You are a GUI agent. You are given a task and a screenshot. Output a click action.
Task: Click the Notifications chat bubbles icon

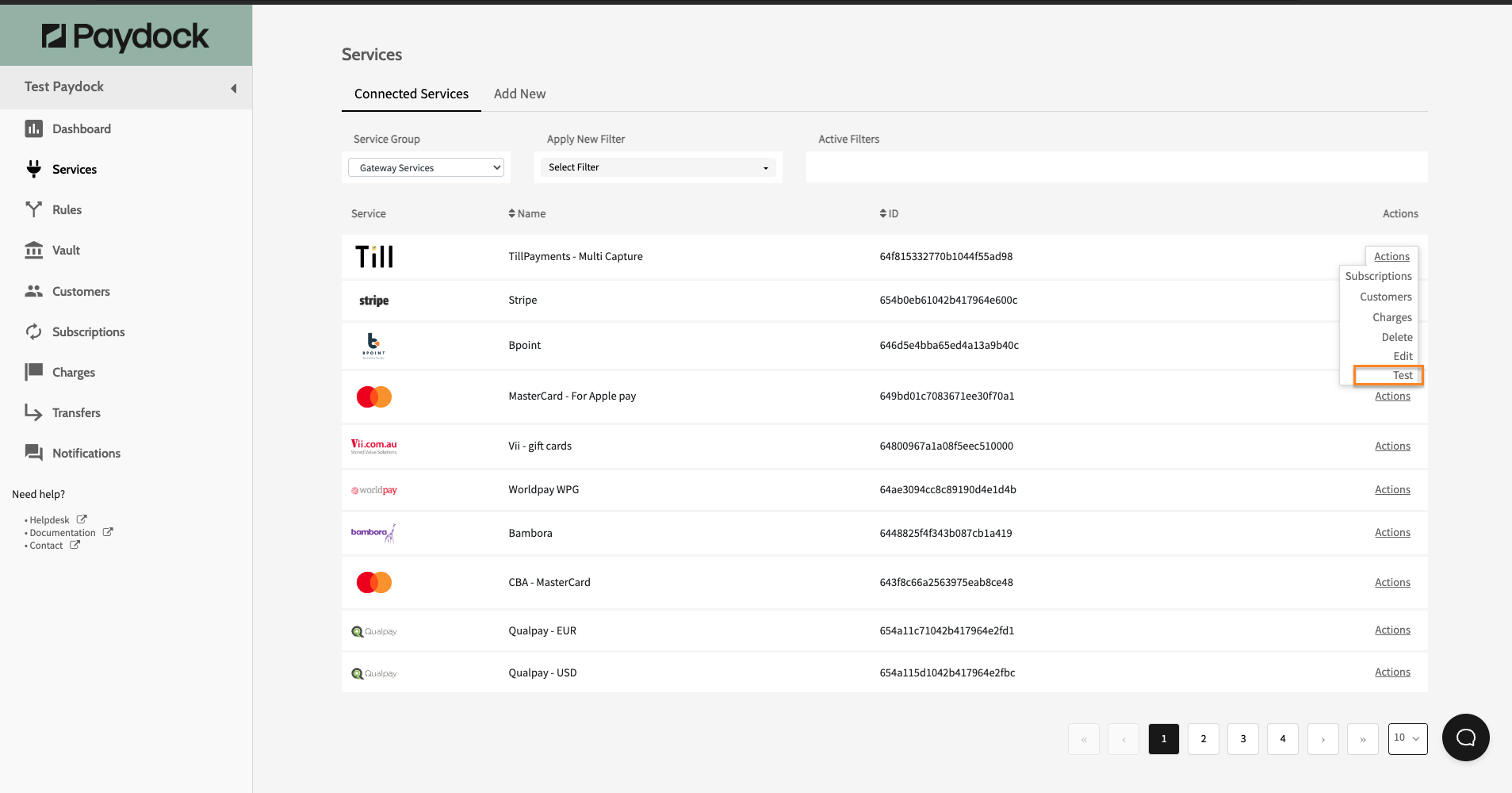(33, 453)
